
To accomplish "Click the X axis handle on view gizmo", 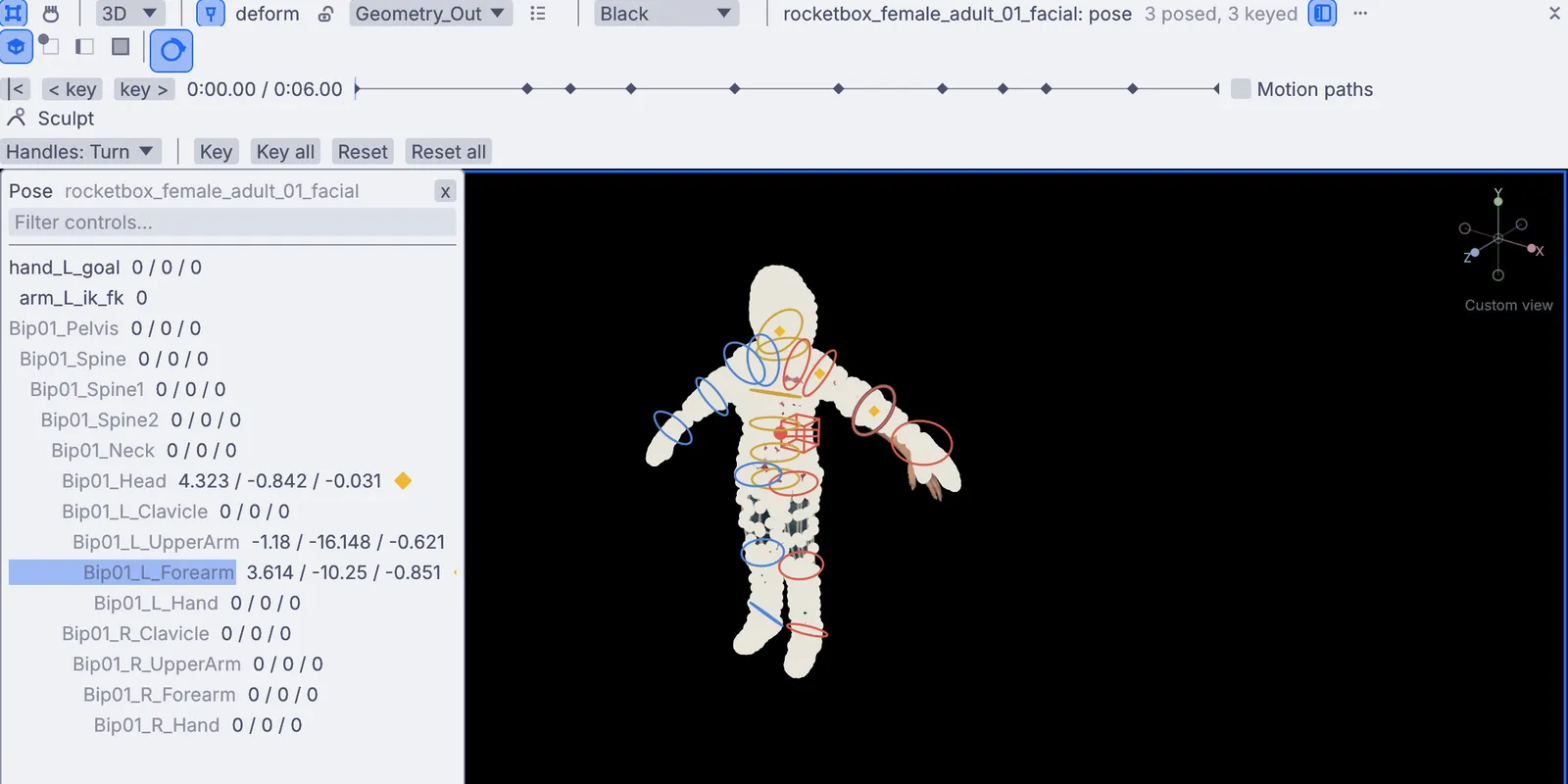I will [x=1532, y=249].
